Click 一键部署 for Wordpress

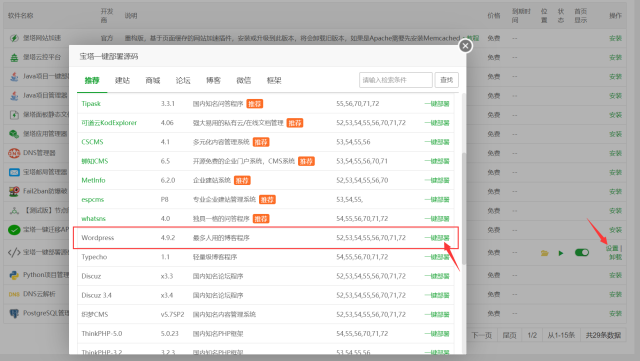pyautogui.click(x=437, y=238)
